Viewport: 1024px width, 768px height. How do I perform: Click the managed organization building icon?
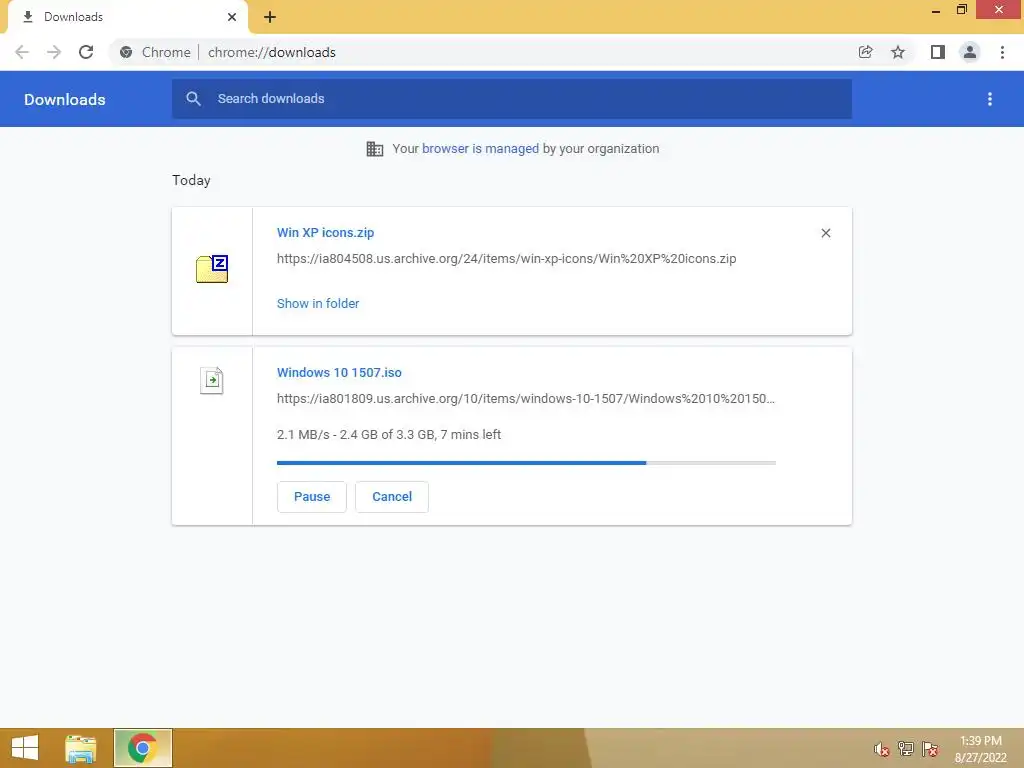click(x=375, y=149)
